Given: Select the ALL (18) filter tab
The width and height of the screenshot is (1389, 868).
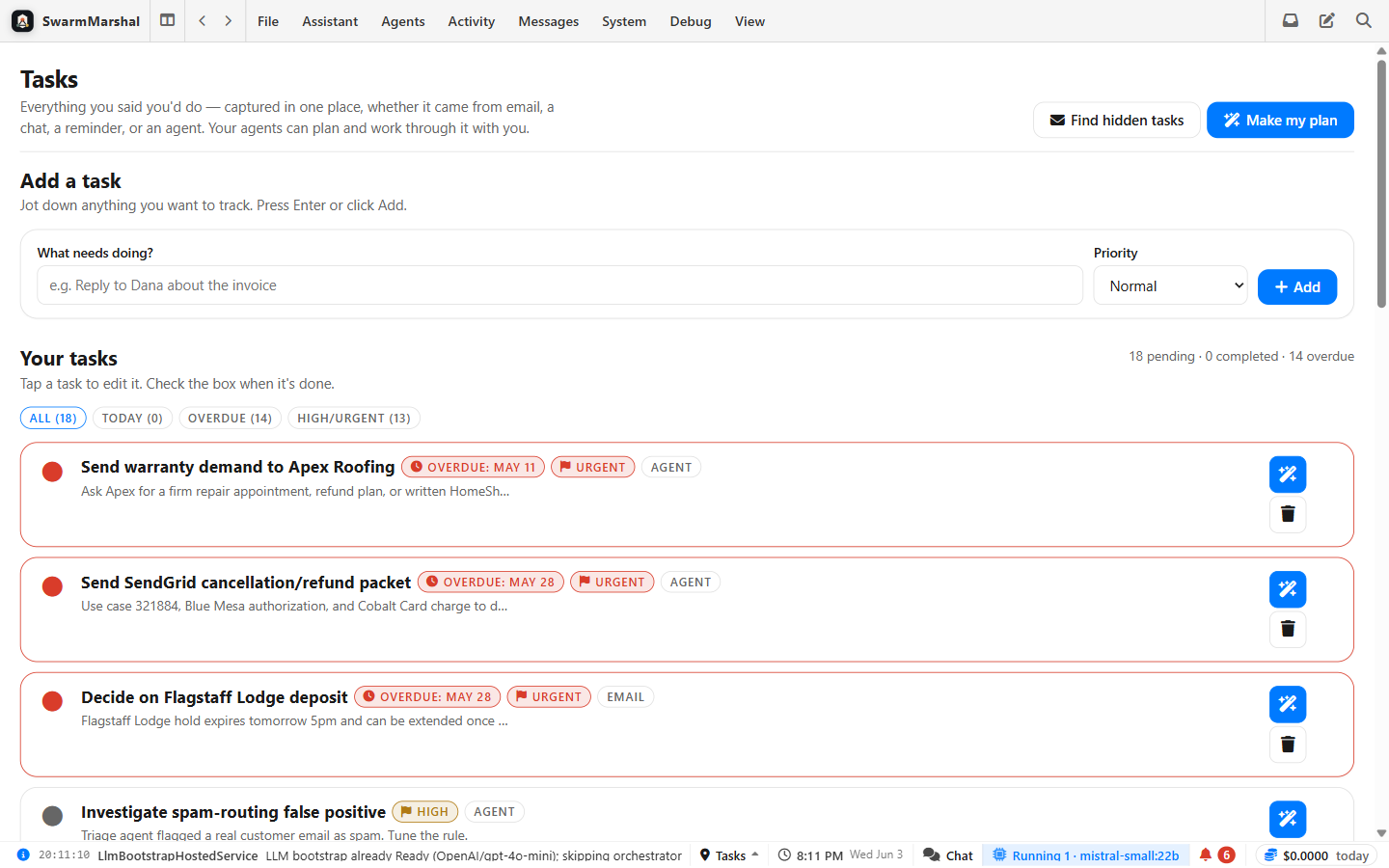Looking at the screenshot, I should [53, 418].
